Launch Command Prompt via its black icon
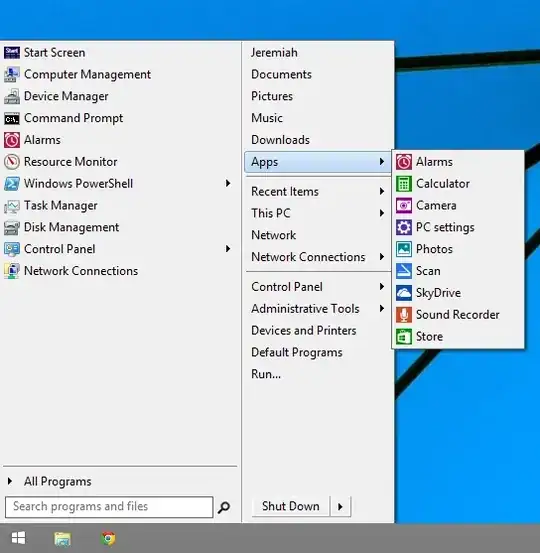The image size is (540, 553). [12, 118]
